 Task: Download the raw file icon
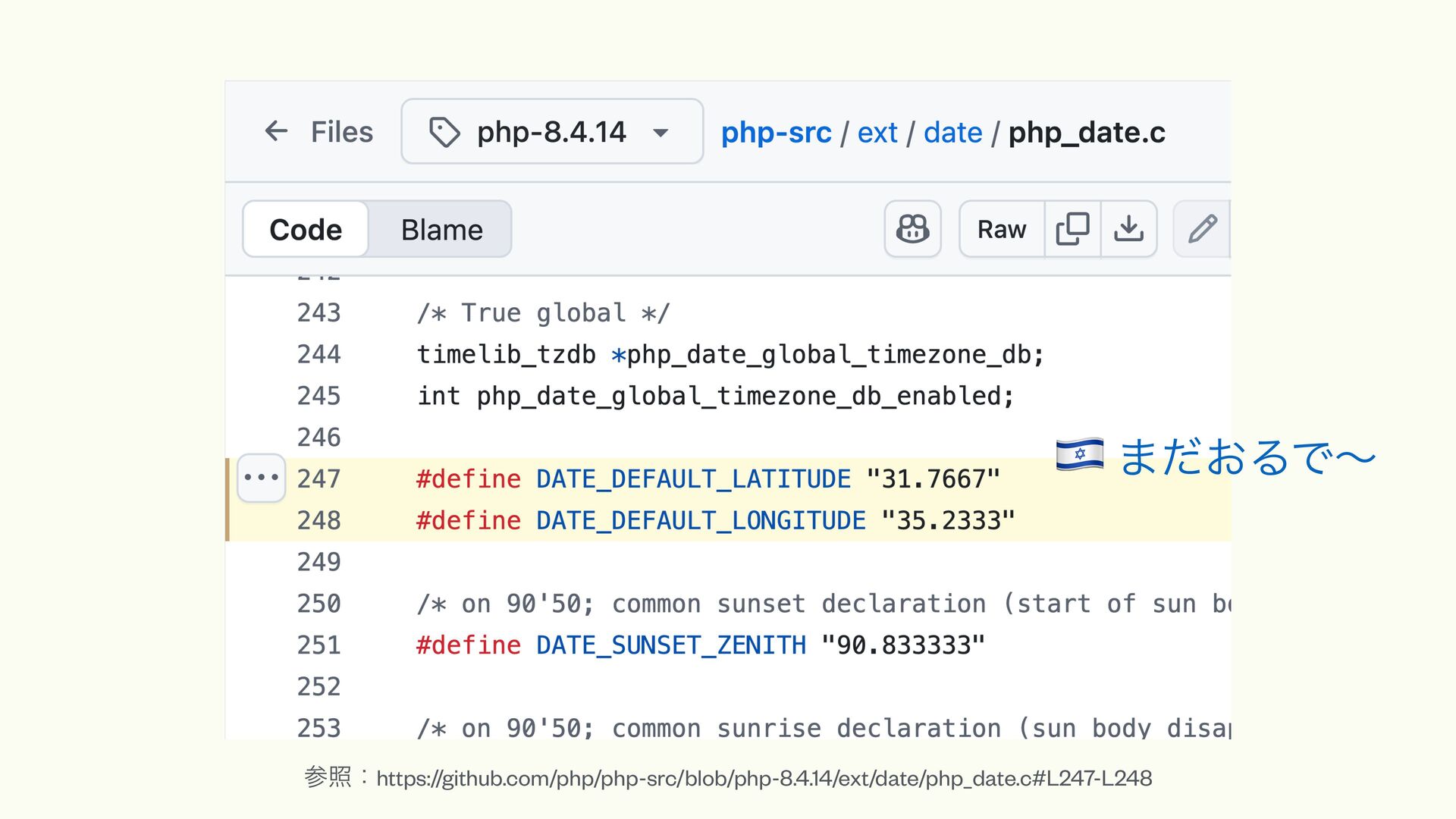click(1128, 229)
